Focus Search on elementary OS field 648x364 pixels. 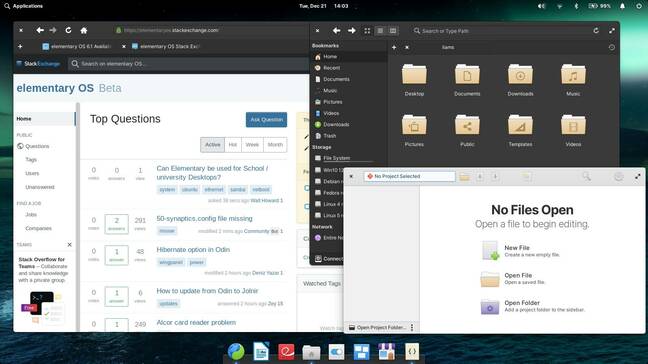pyautogui.click(x=188, y=64)
